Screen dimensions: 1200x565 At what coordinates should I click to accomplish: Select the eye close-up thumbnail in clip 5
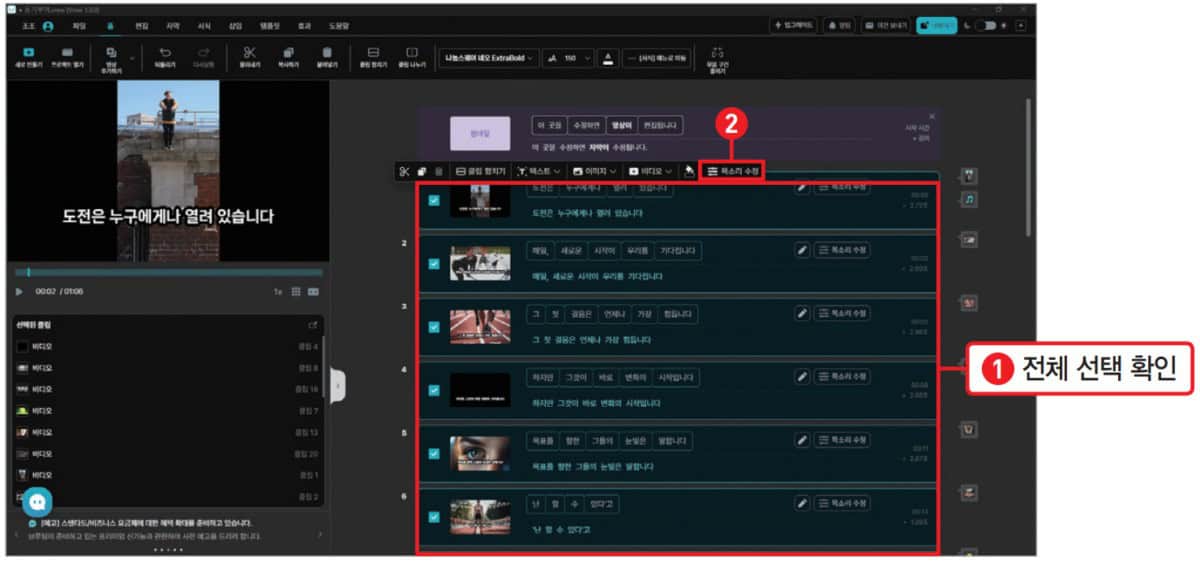coord(480,453)
